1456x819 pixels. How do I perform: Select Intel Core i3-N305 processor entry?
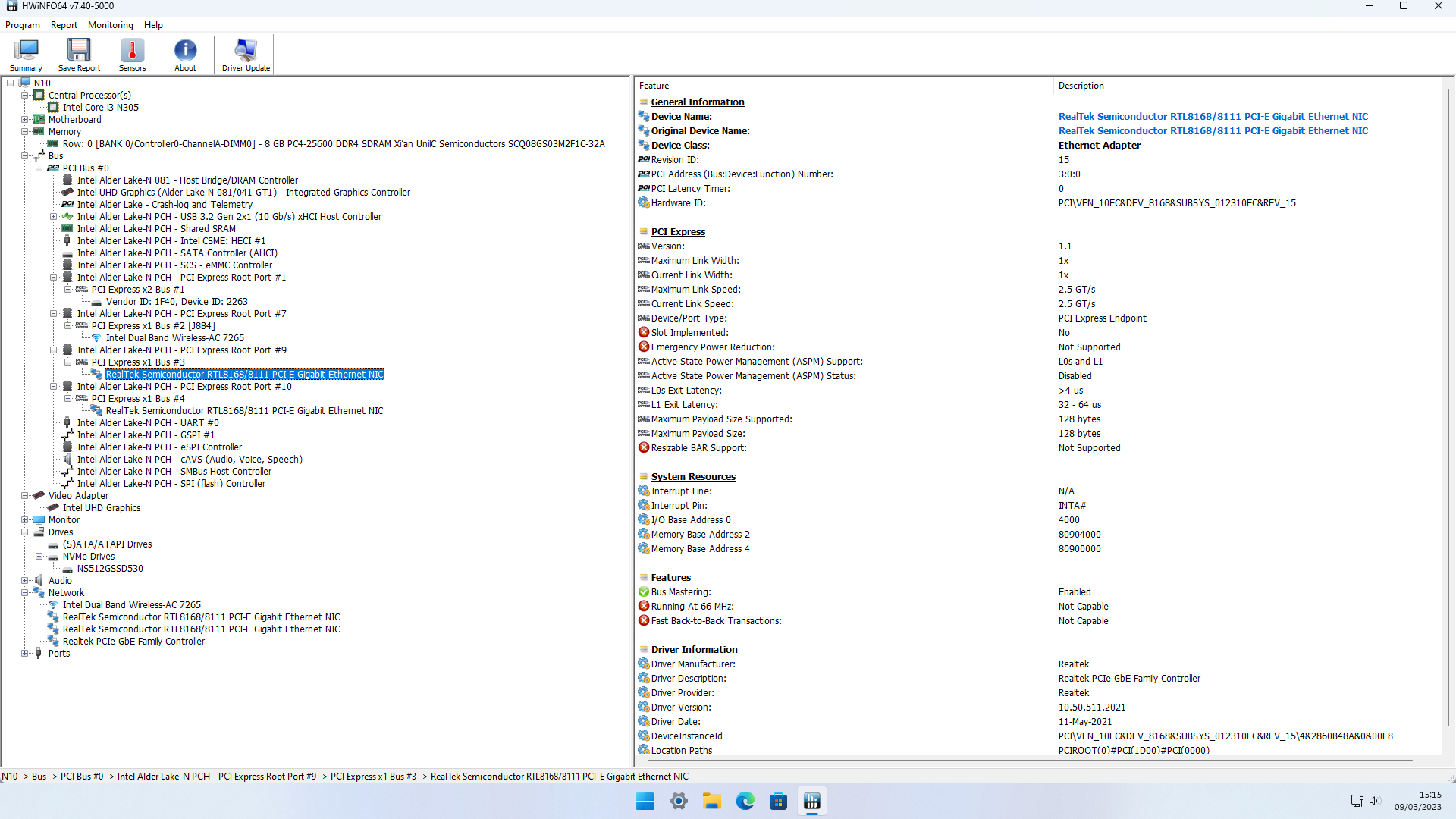click(x=101, y=108)
